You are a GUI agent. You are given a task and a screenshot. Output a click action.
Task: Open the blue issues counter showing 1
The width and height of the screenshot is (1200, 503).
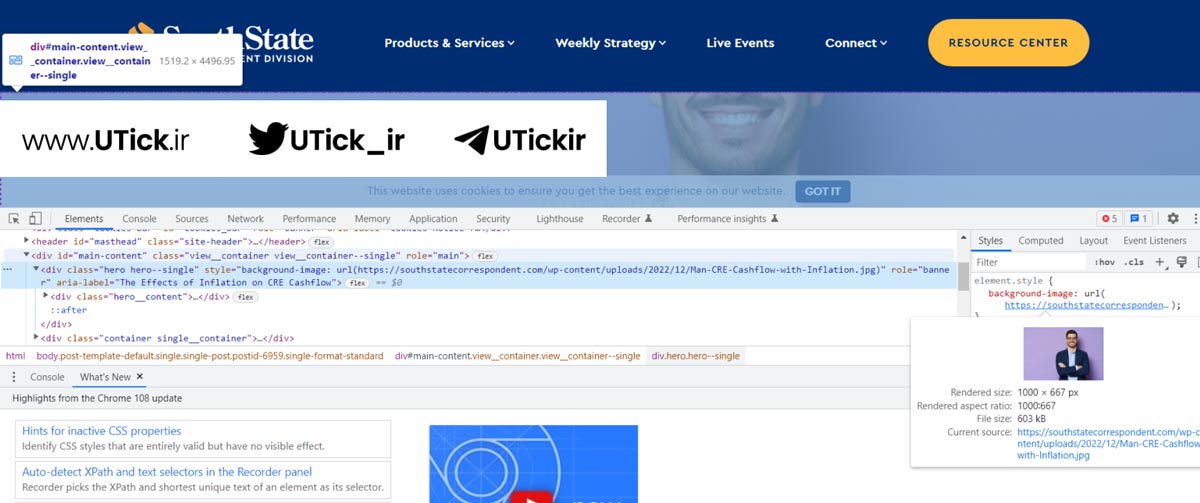(1139, 218)
